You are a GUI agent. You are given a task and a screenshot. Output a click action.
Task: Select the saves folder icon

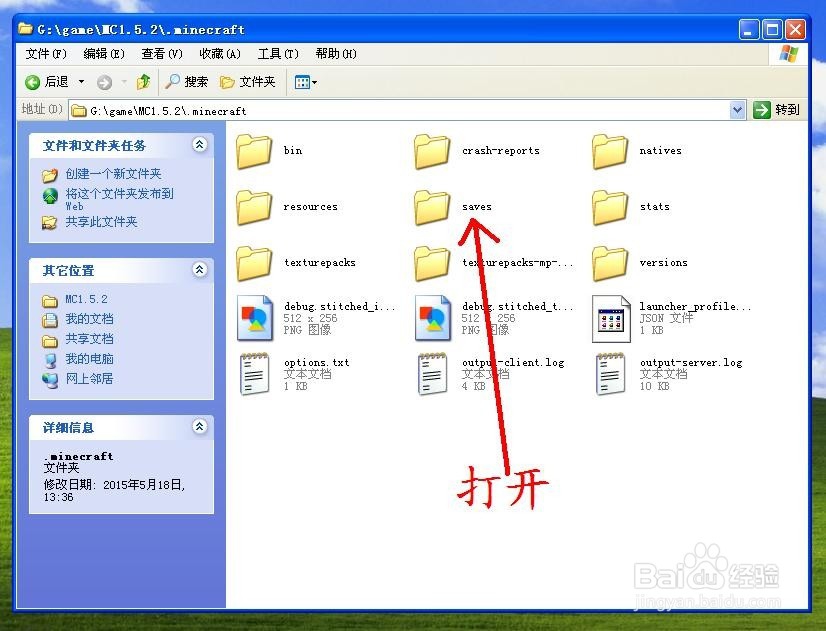tap(432, 207)
